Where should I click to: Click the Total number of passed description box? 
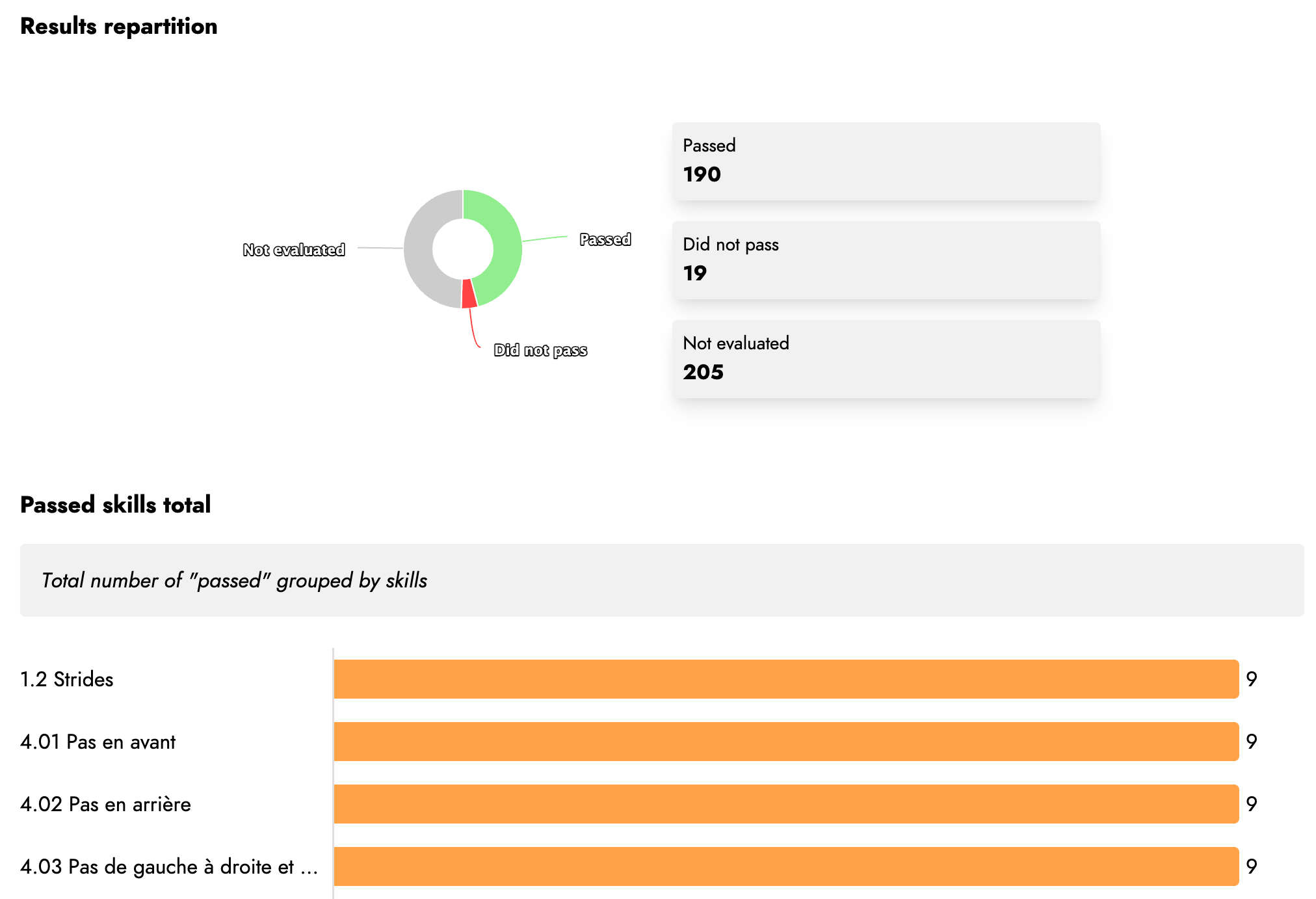(x=662, y=580)
